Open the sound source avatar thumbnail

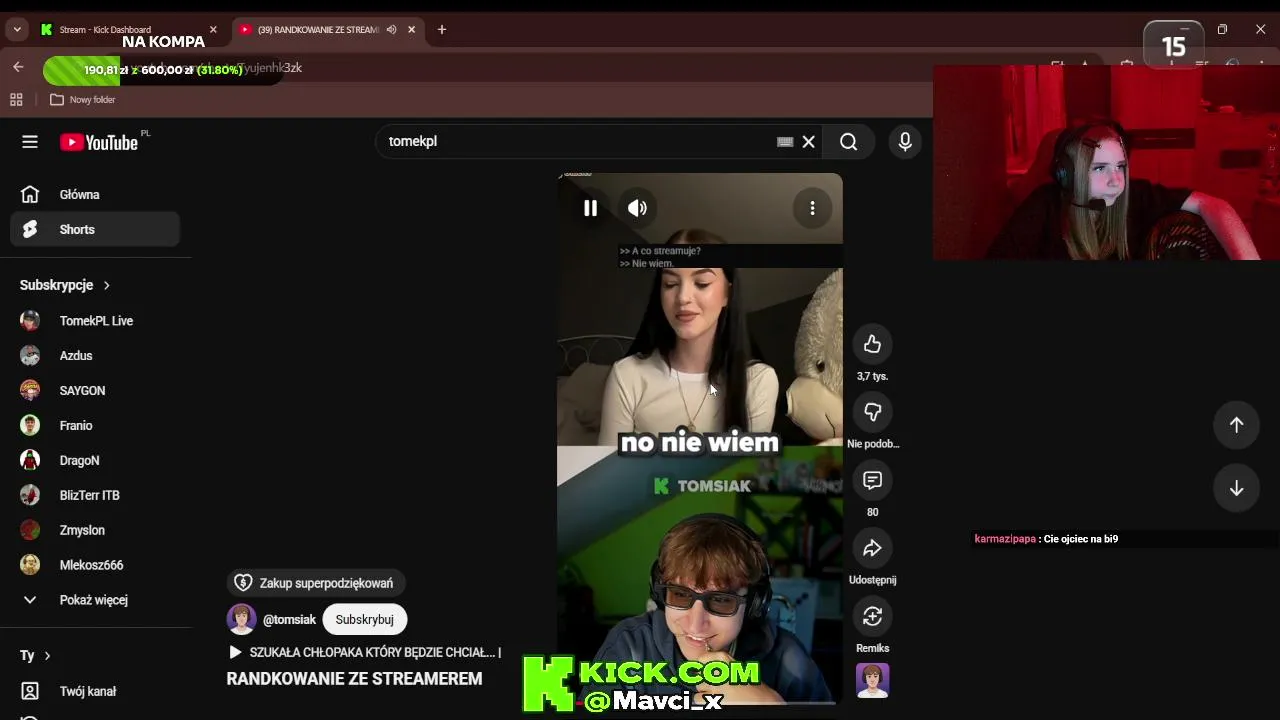click(872, 680)
